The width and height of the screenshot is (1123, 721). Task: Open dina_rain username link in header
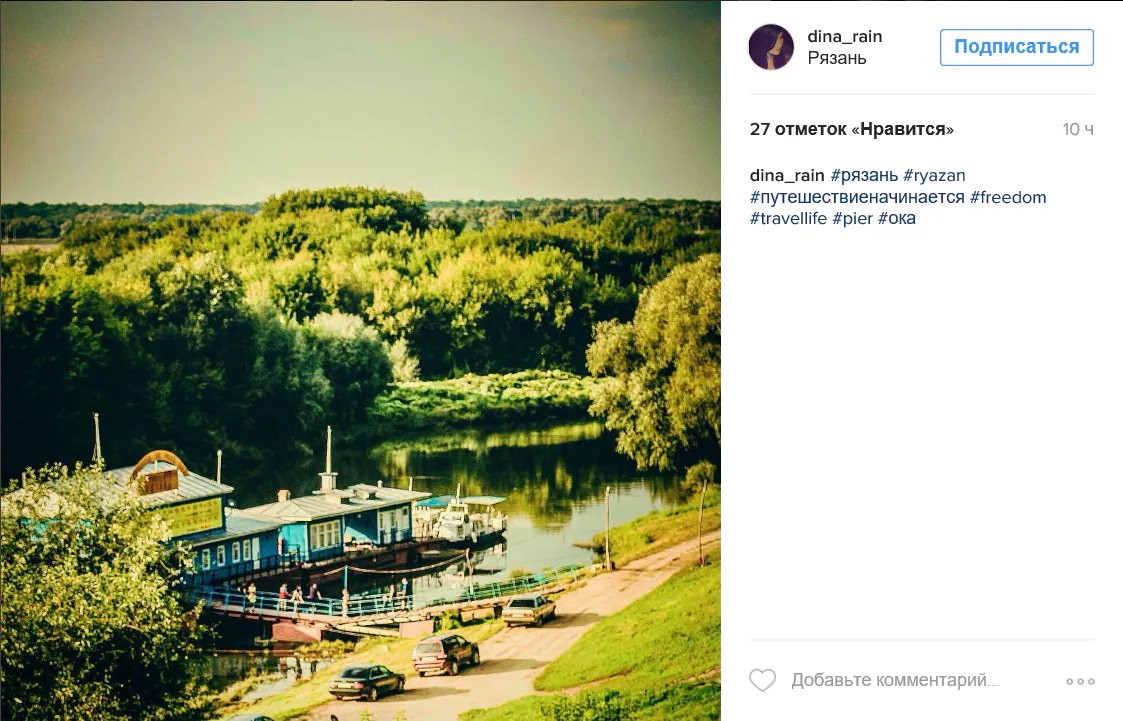(x=844, y=37)
